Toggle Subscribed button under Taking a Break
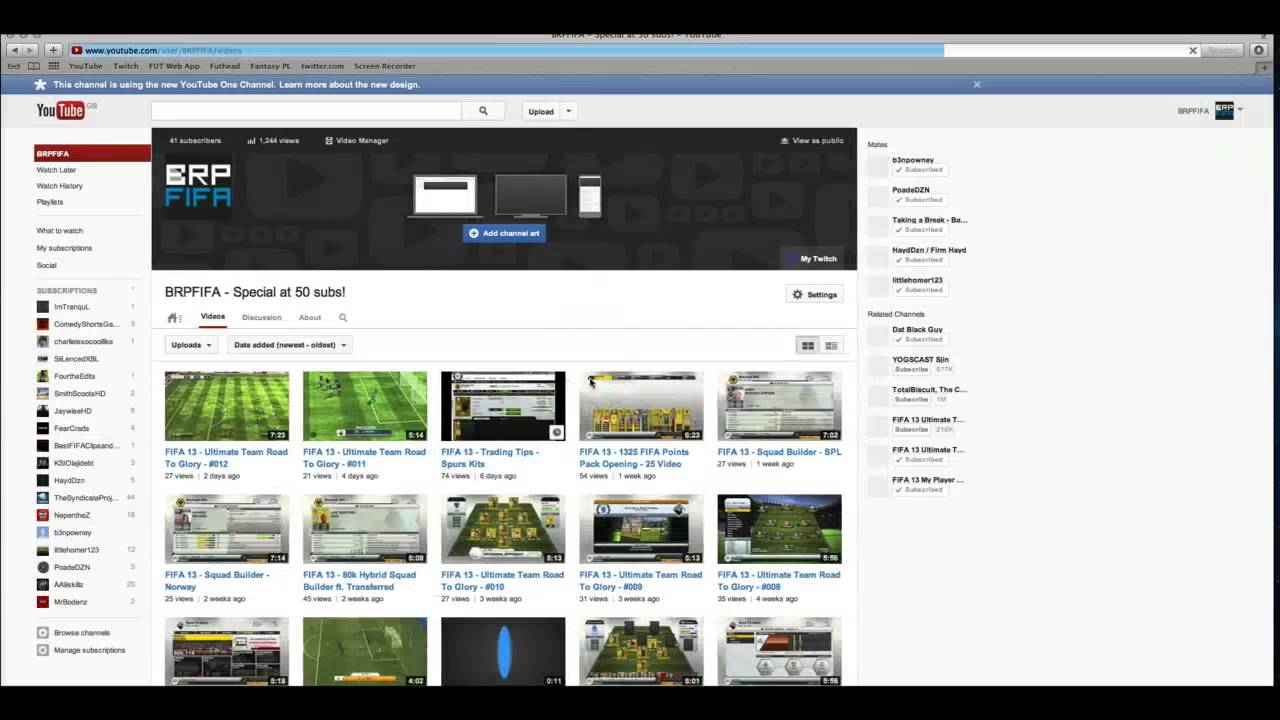The width and height of the screenshot is (1280, 720). [x=919, y=230]
